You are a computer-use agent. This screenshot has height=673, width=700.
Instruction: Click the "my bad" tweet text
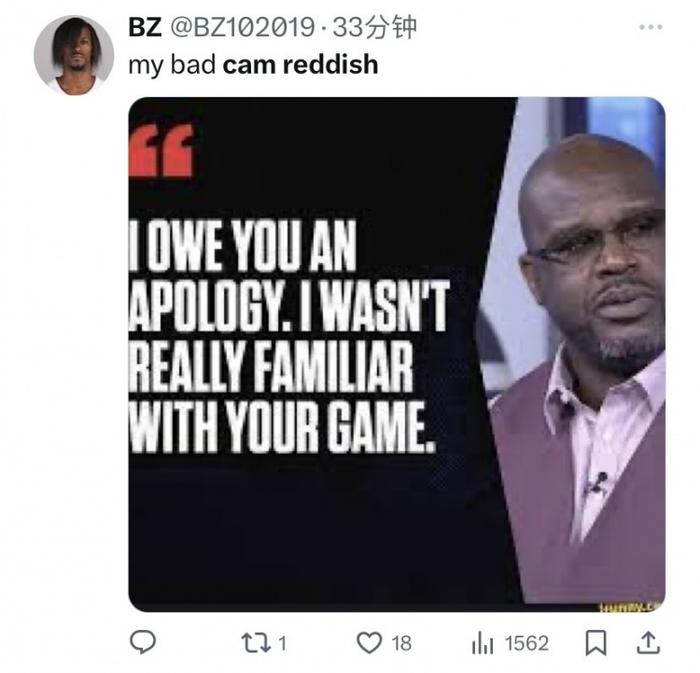(x=172, y=65)
